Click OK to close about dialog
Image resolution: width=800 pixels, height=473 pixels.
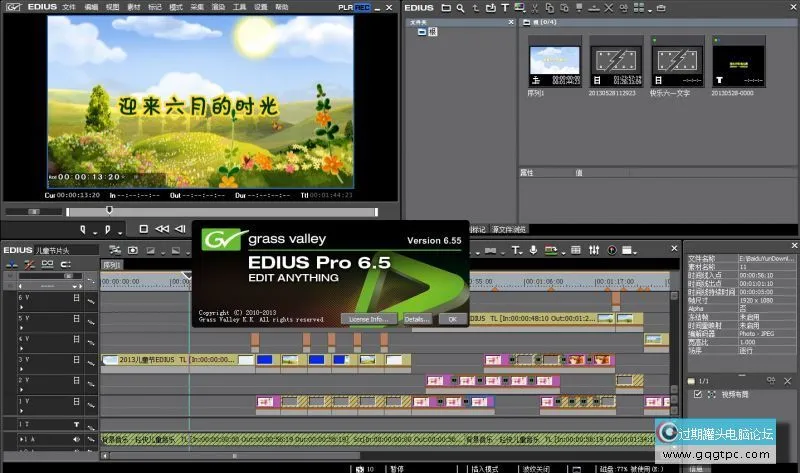pos(452,319)
